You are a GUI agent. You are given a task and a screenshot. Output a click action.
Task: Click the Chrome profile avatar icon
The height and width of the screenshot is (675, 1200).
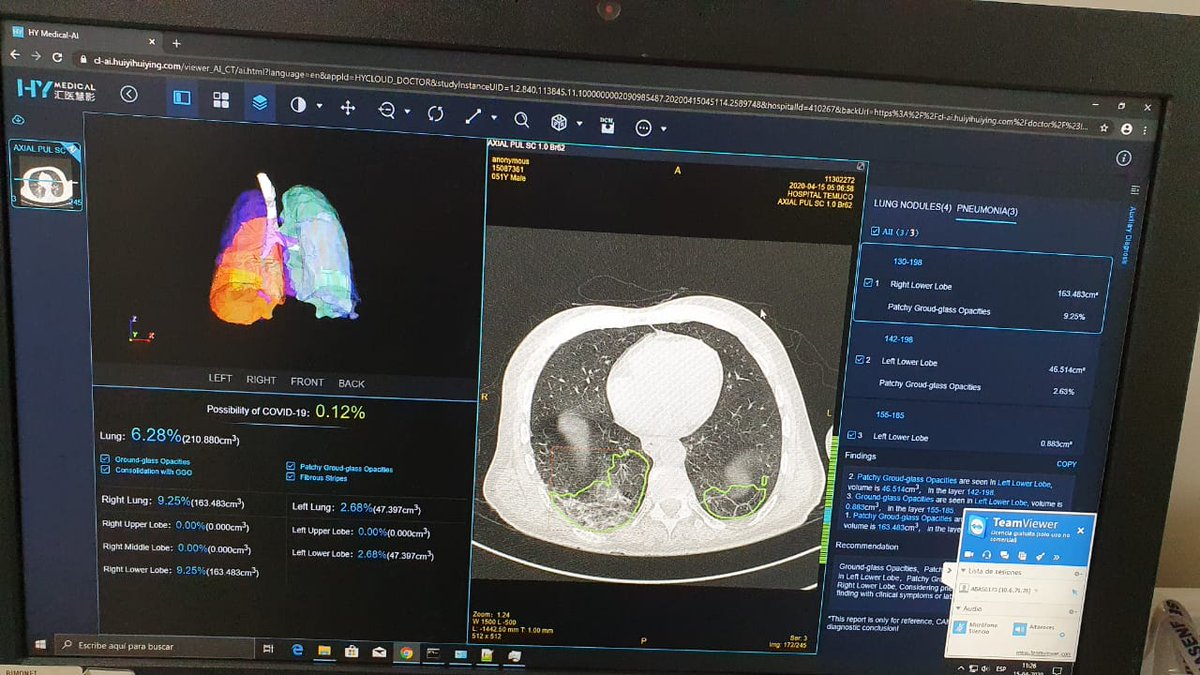tap(1127, 129)
